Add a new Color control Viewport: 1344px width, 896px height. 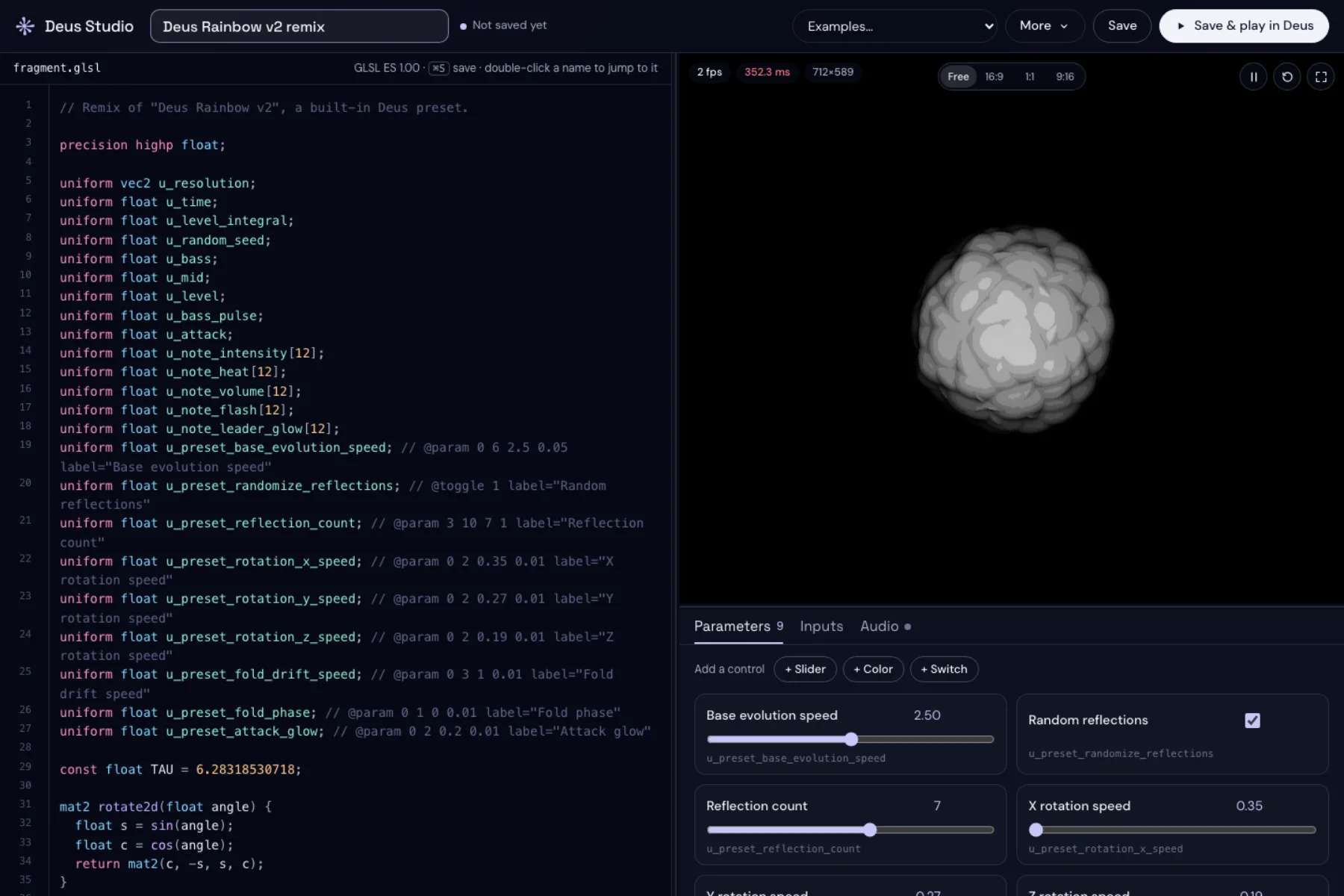873,669
